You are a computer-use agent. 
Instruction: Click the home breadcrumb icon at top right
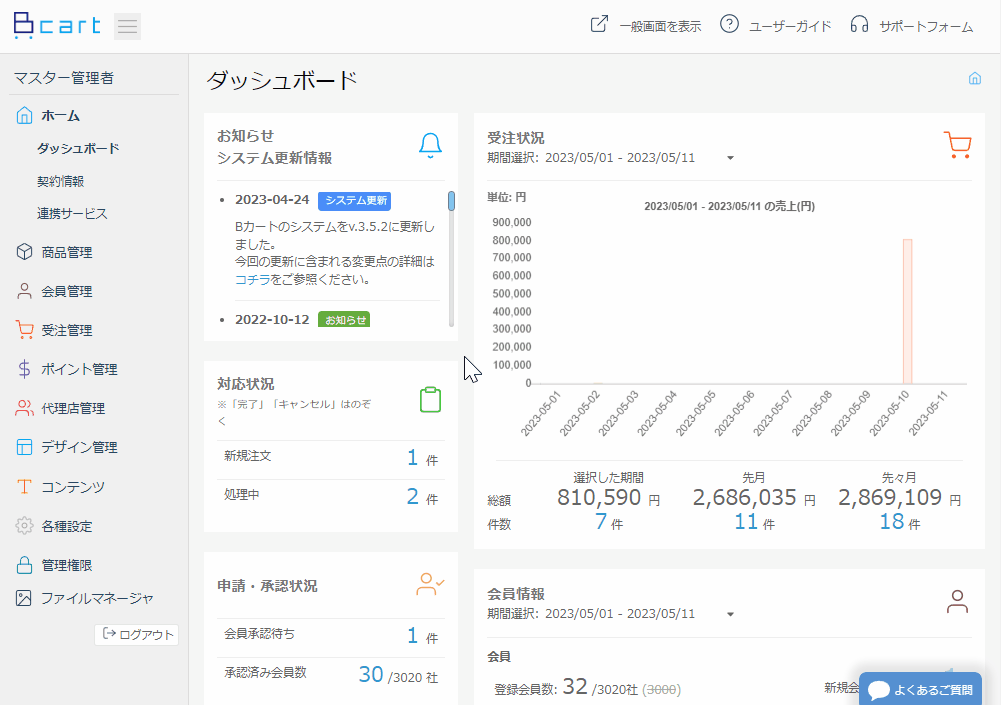click(975, 79)
